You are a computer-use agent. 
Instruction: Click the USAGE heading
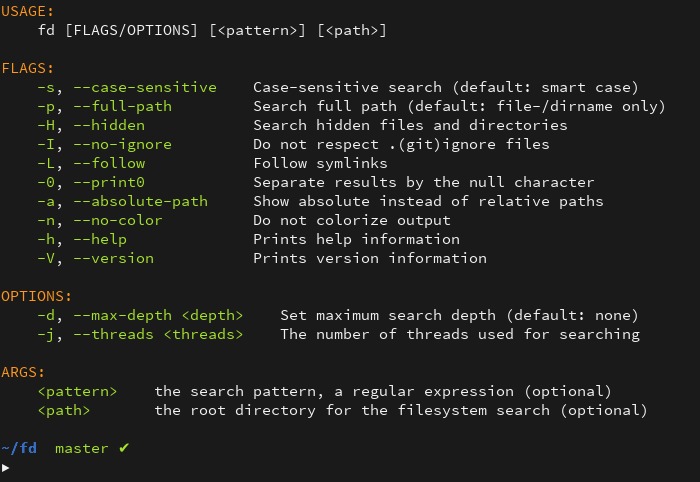click(27, 12)
